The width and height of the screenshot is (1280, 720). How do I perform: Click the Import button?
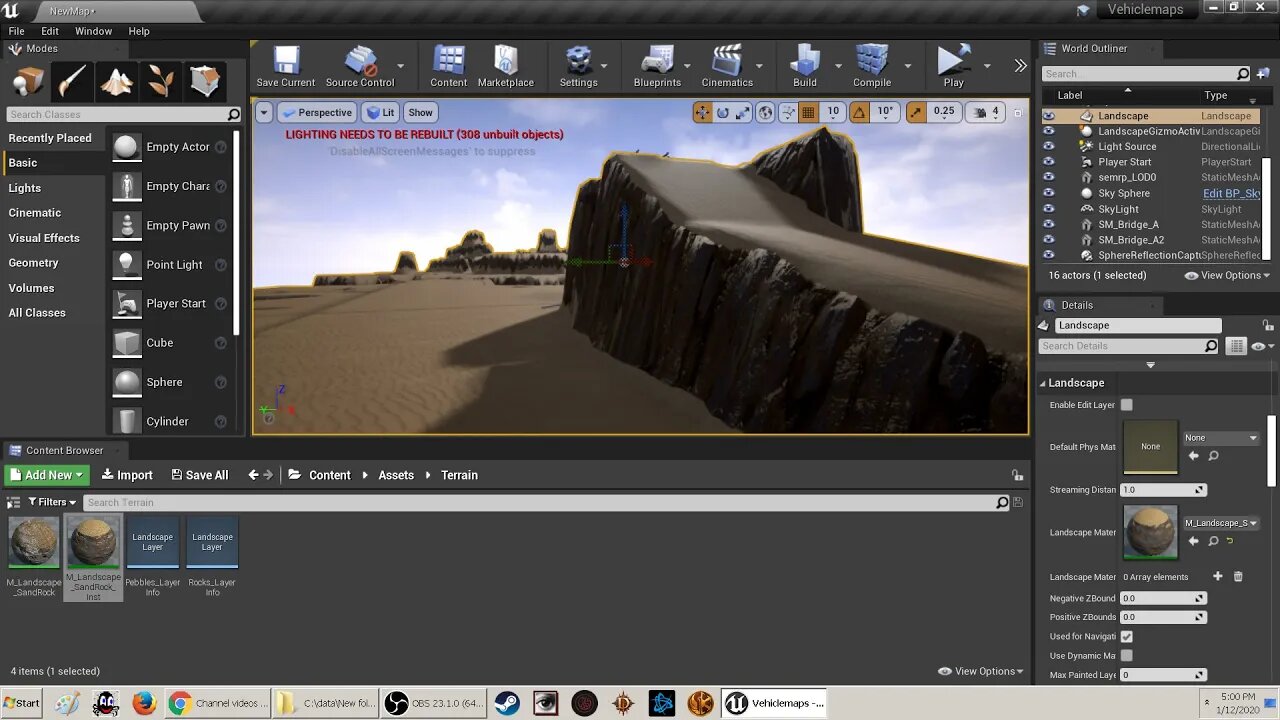tap(127, 475)
